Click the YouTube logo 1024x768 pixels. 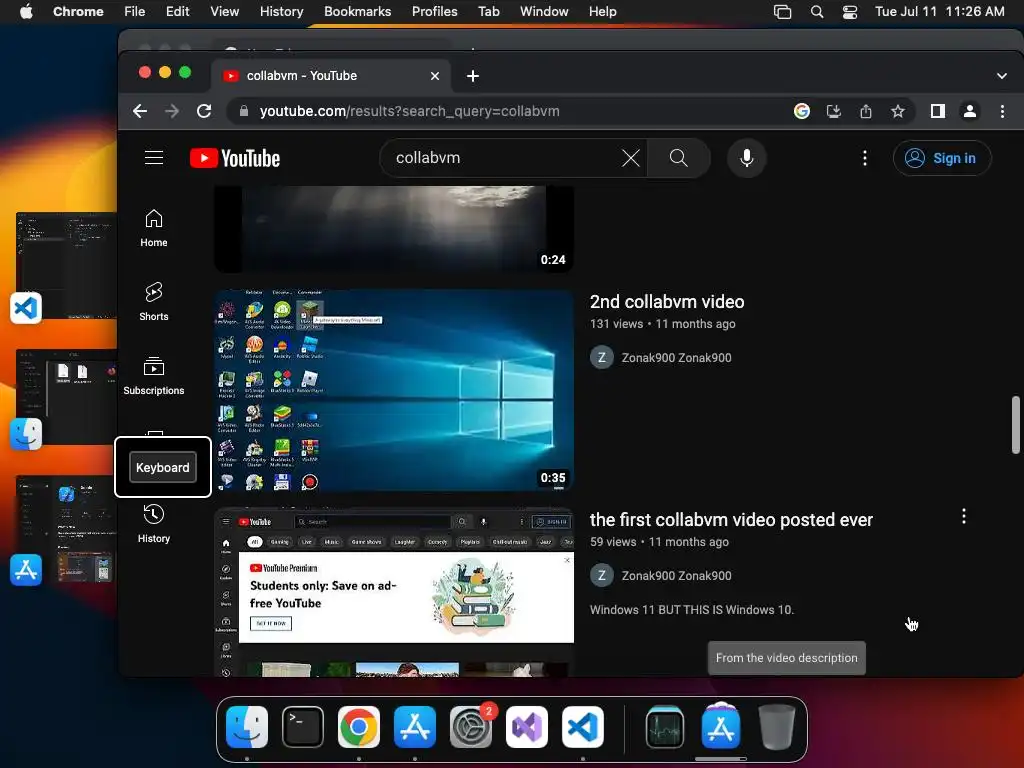(235, 158)
